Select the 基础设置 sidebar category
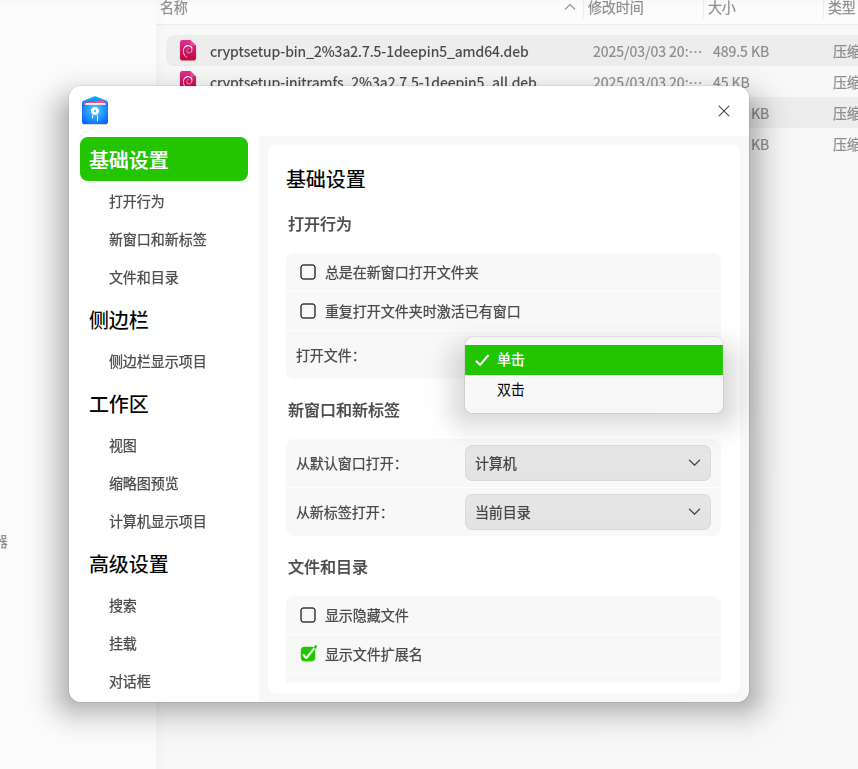Viewport: 858px width, 769px height. (x=164, y=159)
